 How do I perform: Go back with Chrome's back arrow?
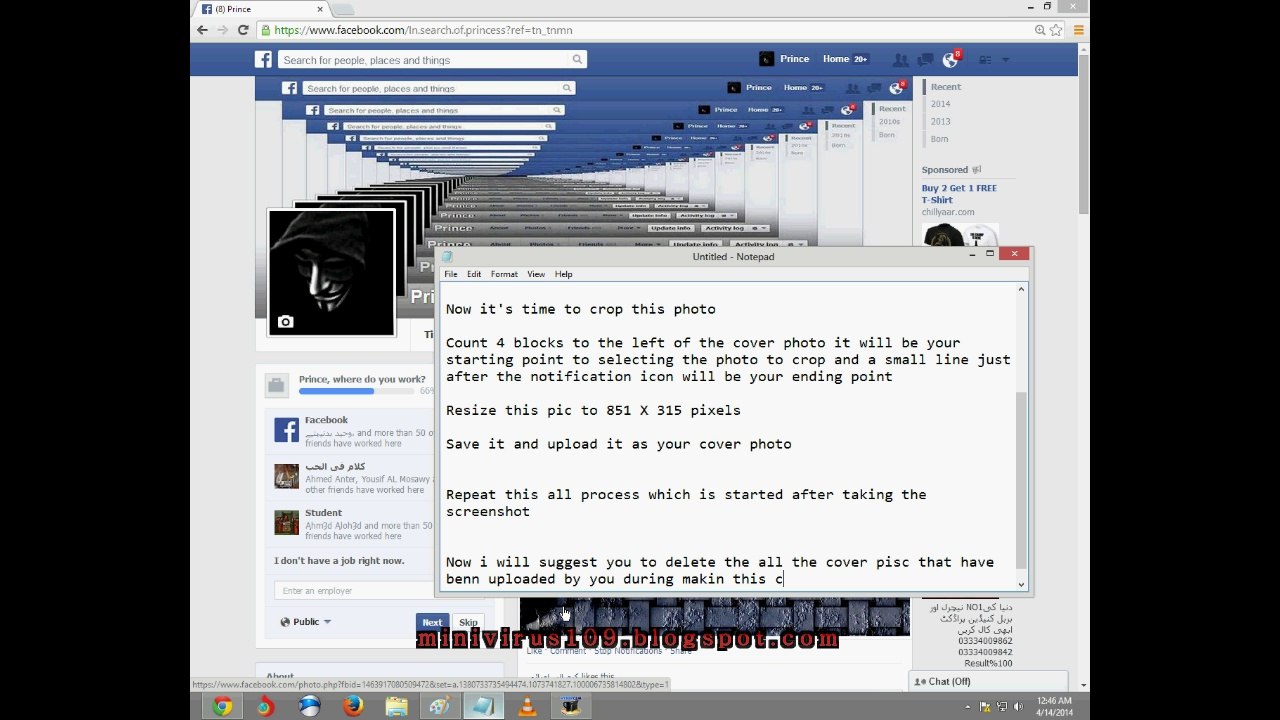click(202, 30)
